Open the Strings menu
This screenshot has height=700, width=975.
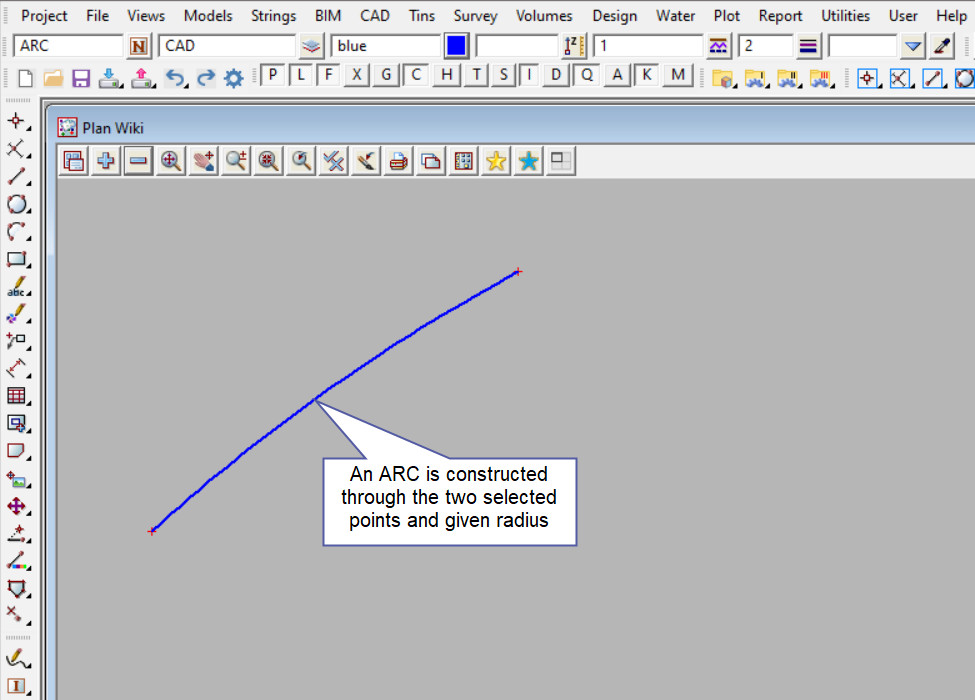coord(273,16)
